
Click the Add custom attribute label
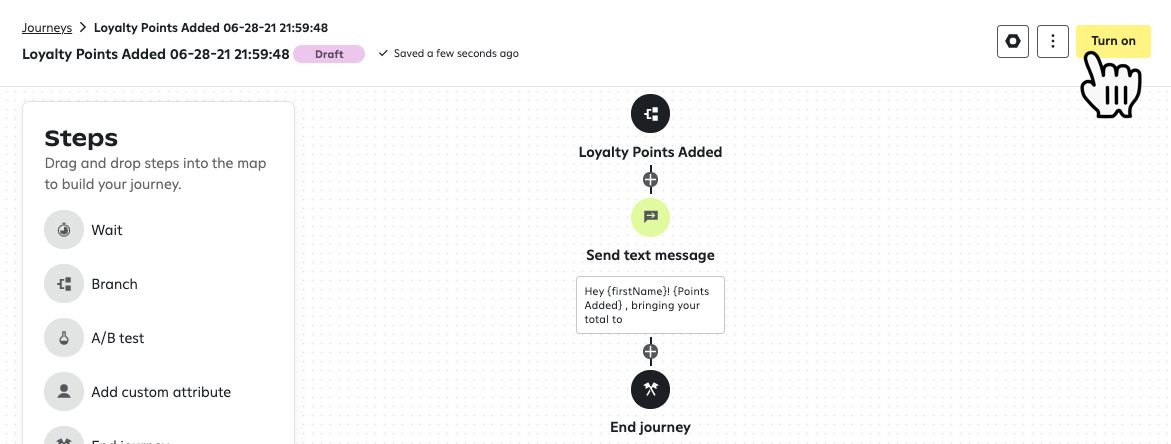tap(161, 392)
